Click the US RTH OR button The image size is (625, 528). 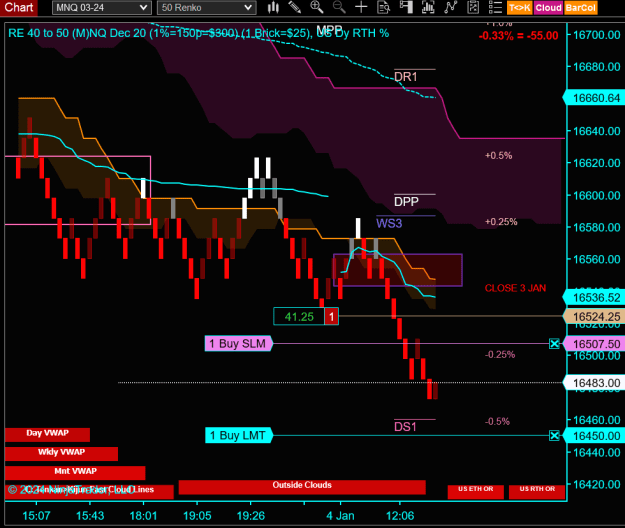[537, 492]
